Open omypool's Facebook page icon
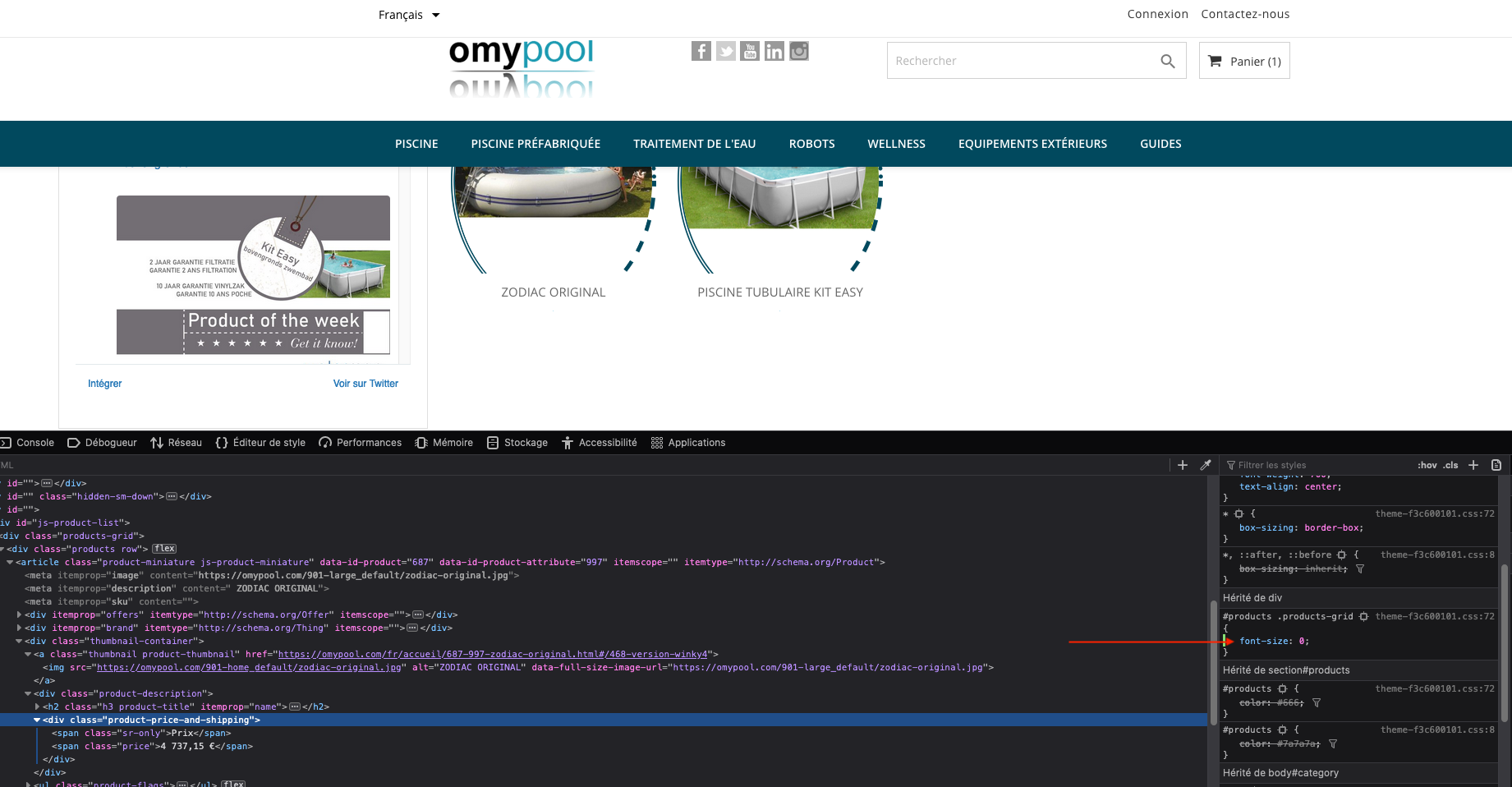Viewport: 1512px width, 787px height. (x=701, y=51)
